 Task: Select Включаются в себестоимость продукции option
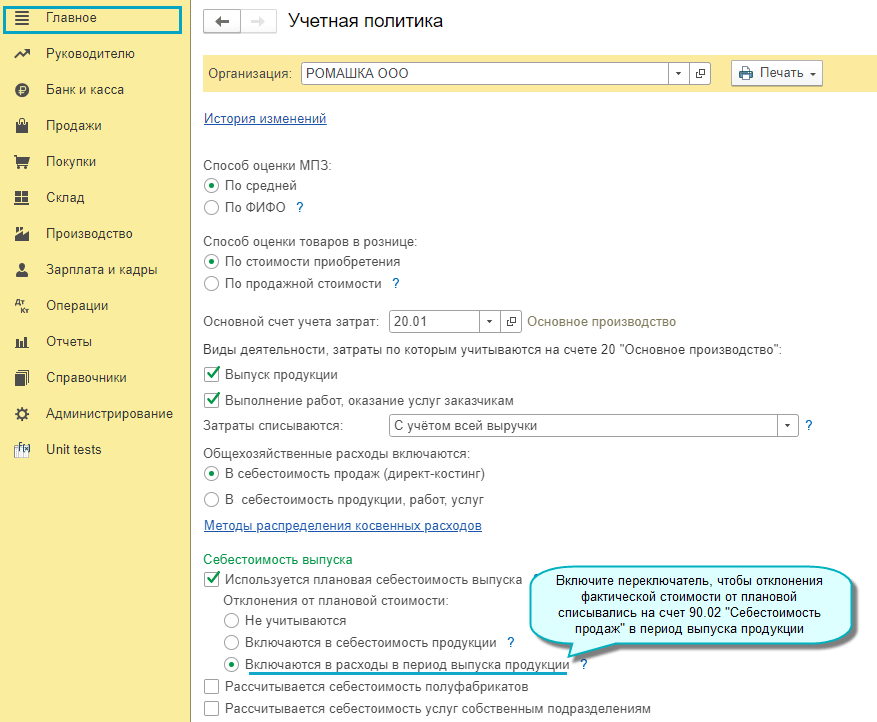232,643
